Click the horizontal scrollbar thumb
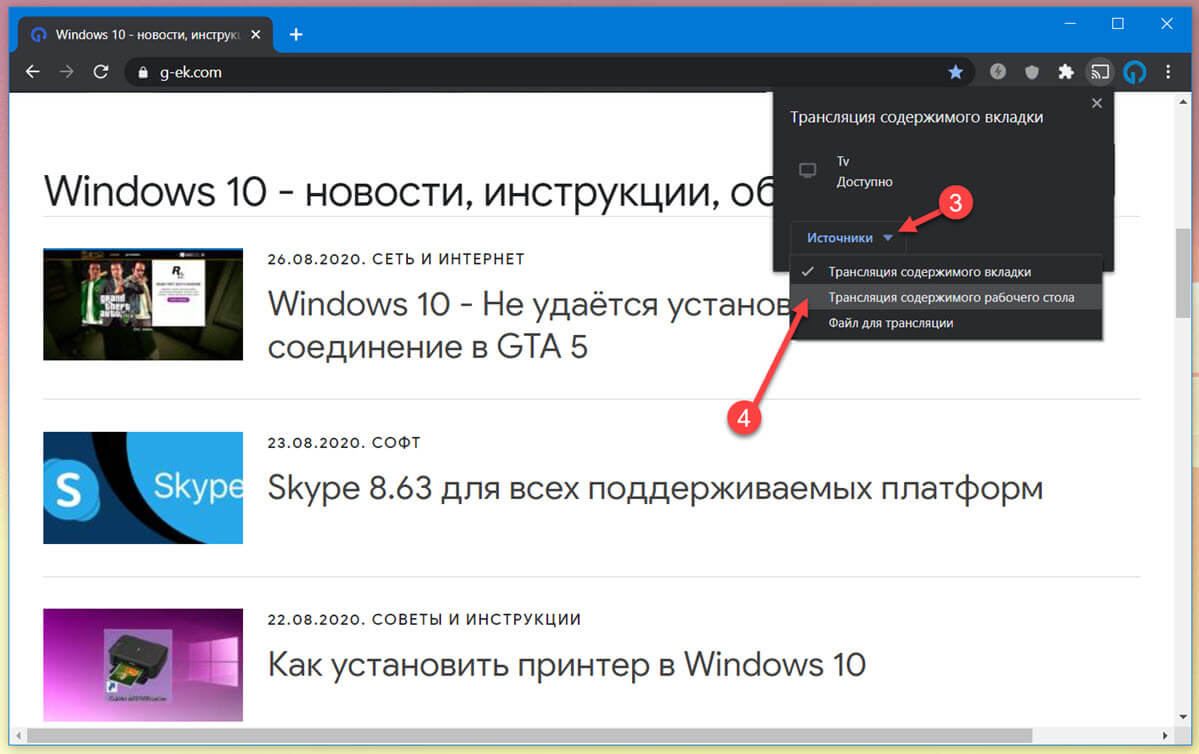 point(529,736)
